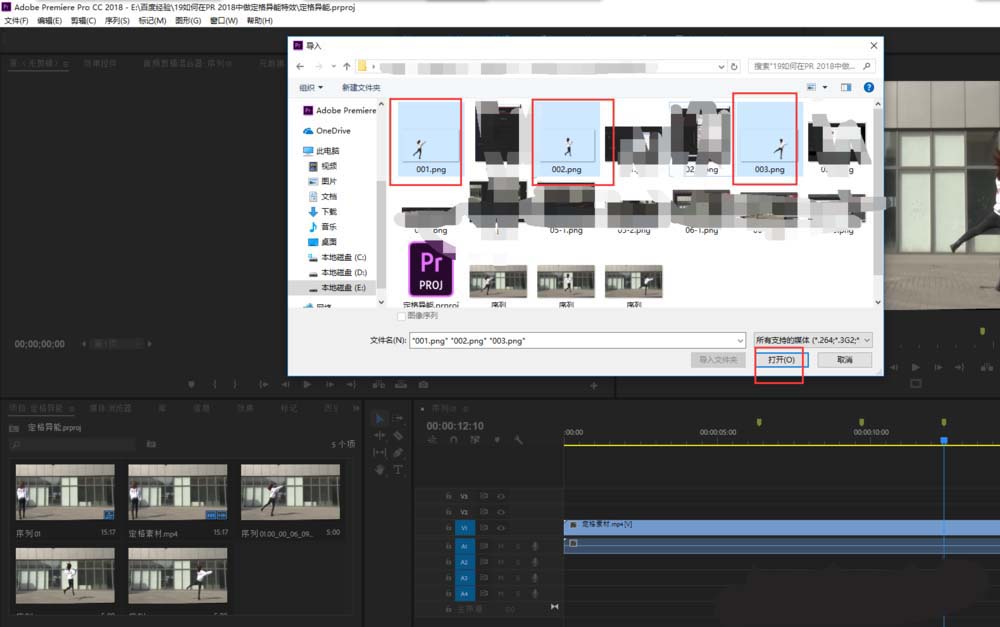This screenshot has width=1000, height=627.
Task: Select the Type (T) tool
Action: pyautogui.click(x=398, y=469)
